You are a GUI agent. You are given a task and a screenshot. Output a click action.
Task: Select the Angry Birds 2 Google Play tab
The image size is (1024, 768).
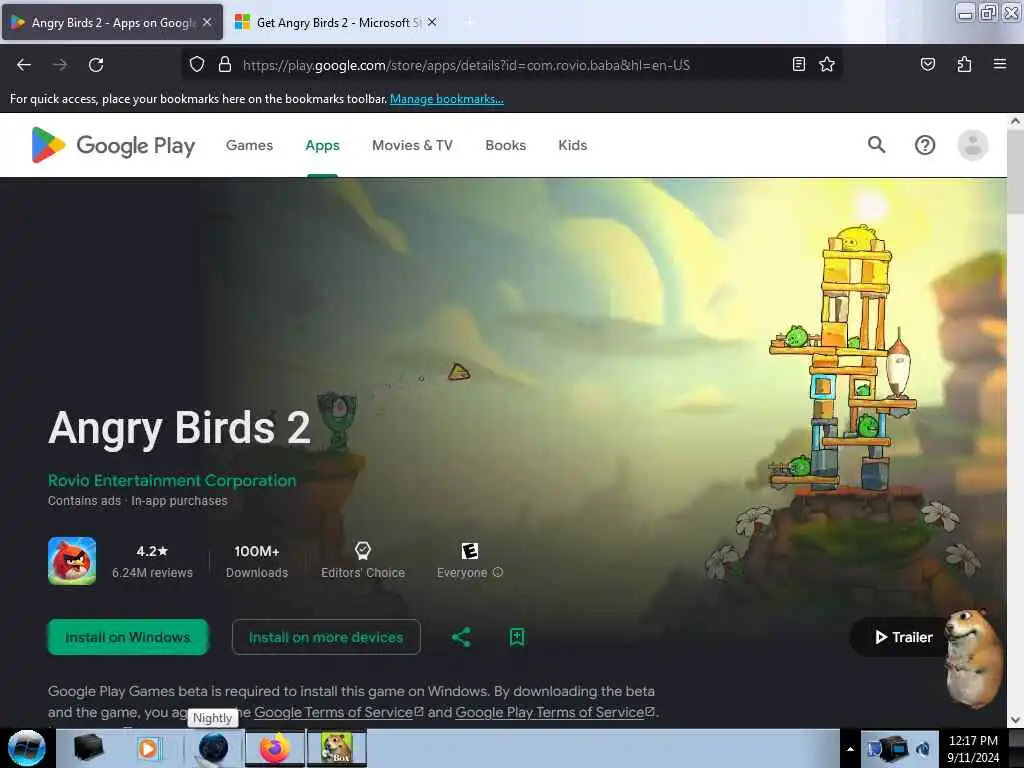tap(112, 22)
